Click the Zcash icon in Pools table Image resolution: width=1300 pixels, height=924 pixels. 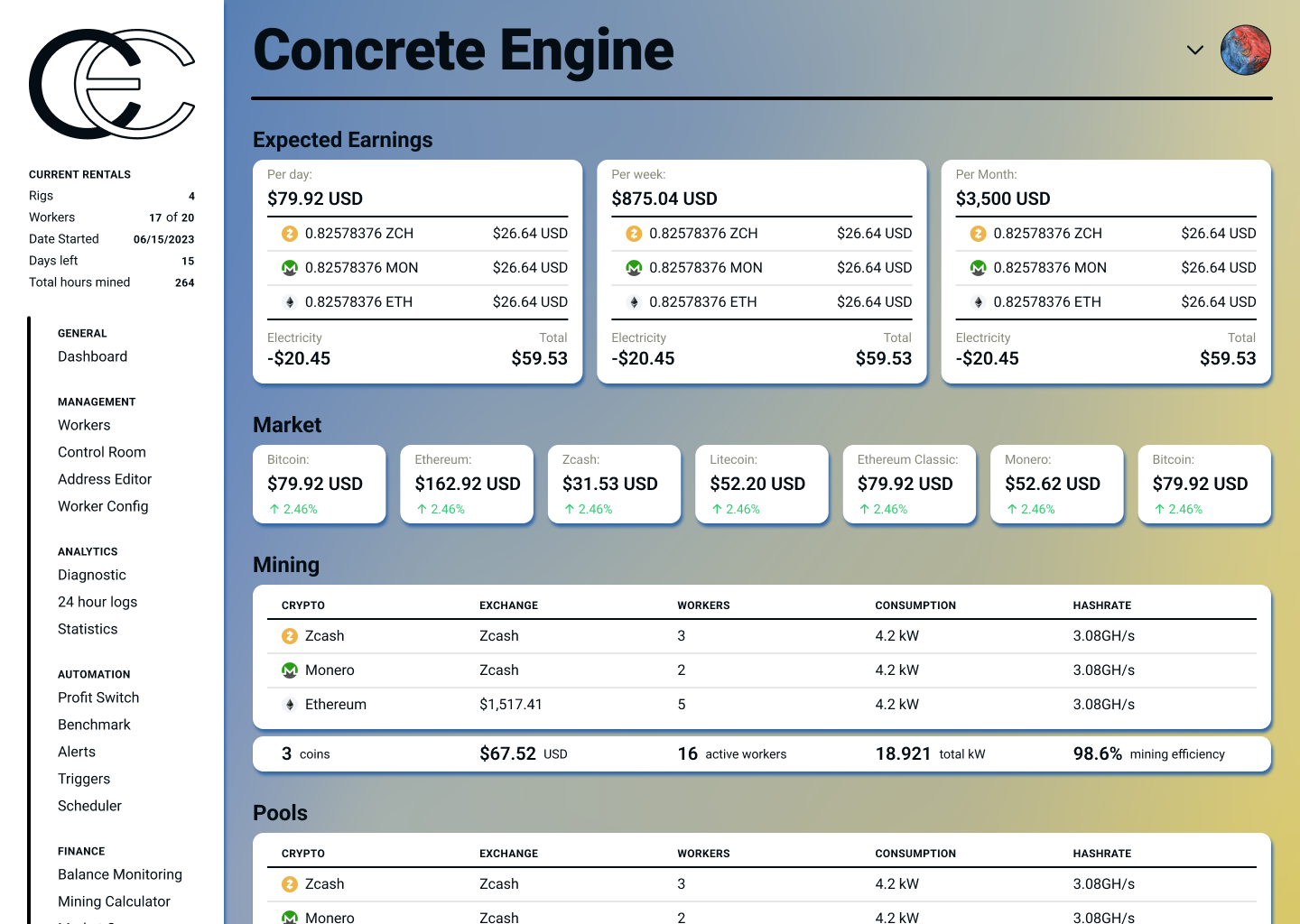click(289, 883)
